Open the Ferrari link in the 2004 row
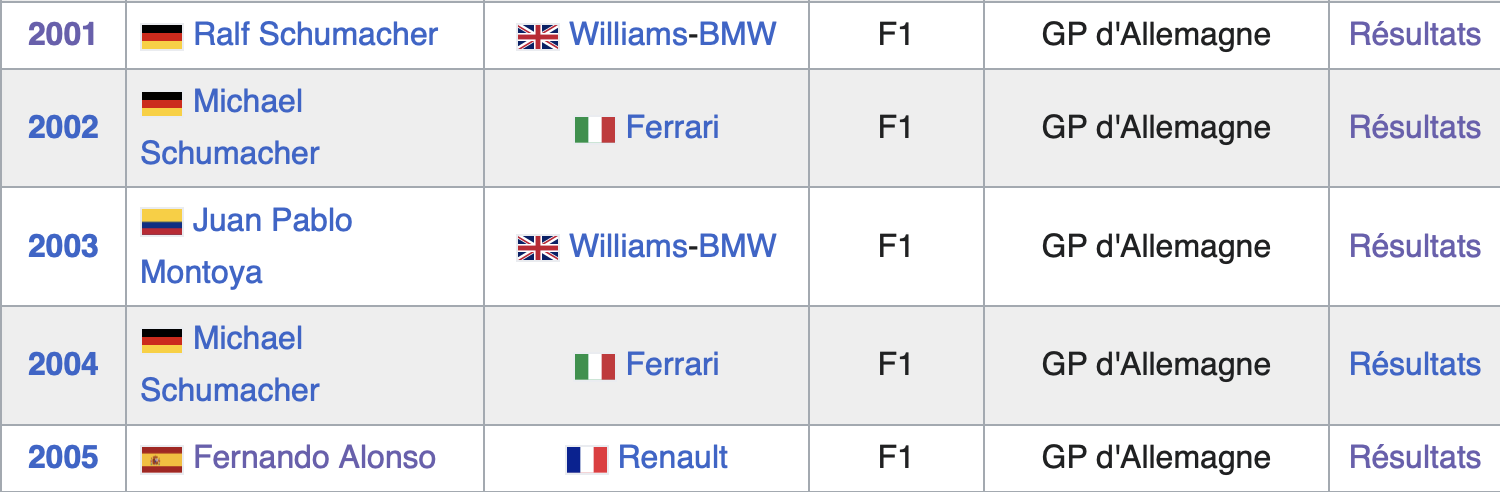This screenshot has height=492, width=1500. point(672,365)
